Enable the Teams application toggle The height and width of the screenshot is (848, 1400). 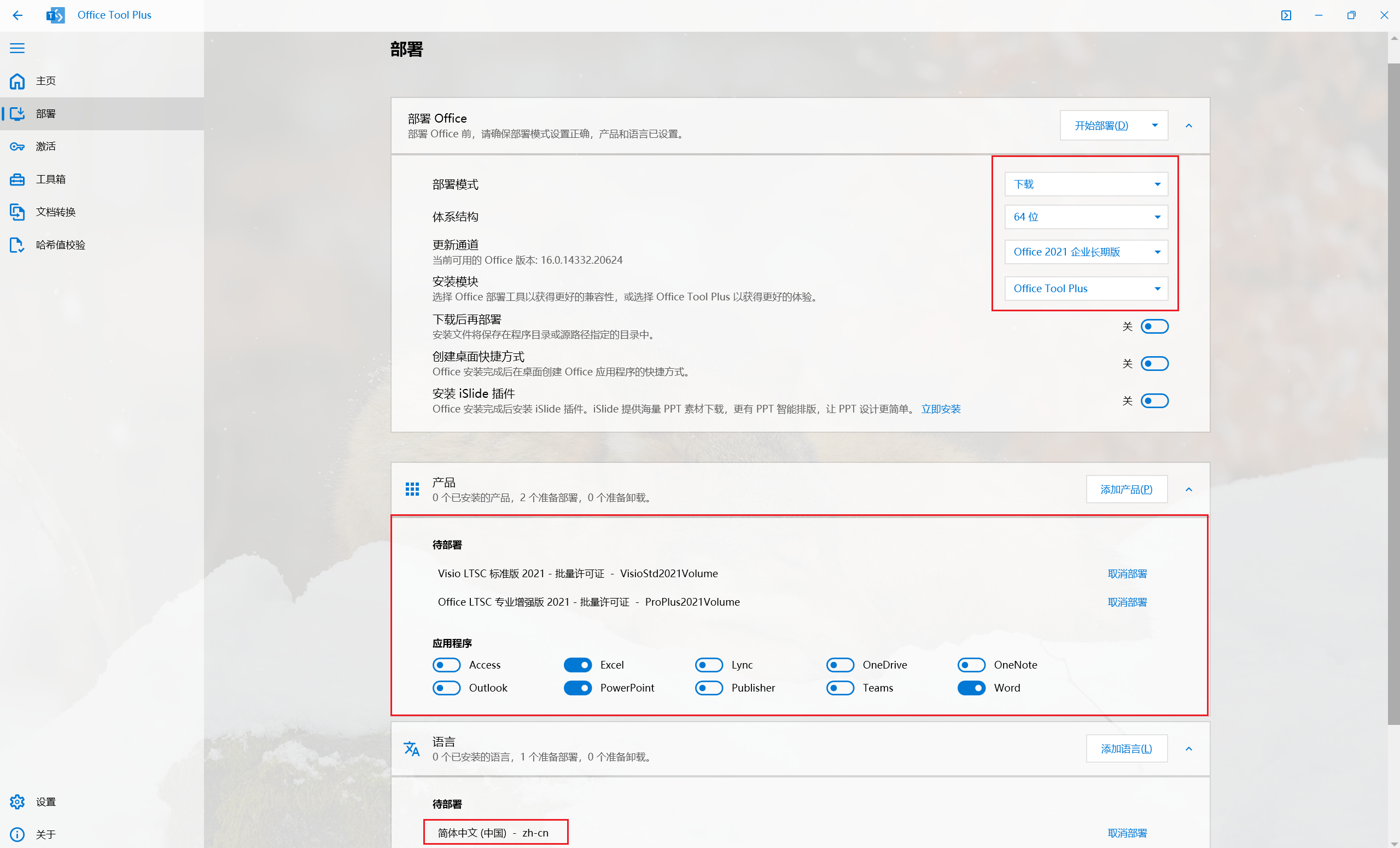840,688
